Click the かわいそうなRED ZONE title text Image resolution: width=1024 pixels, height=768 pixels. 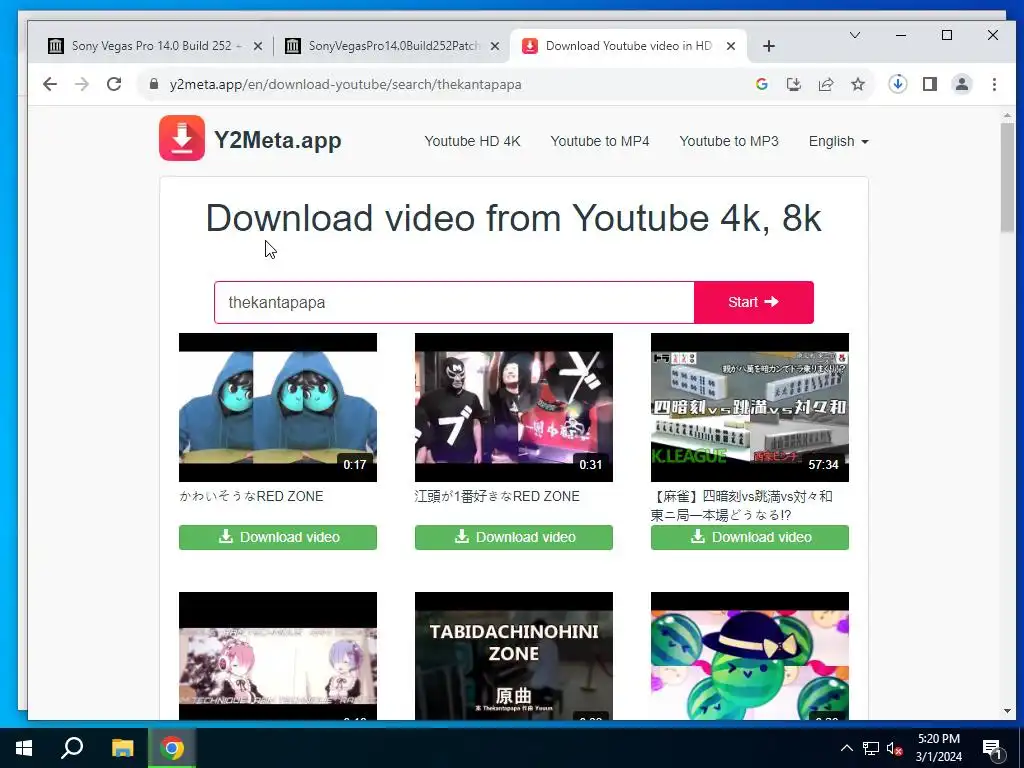click(x=251, y=496)
